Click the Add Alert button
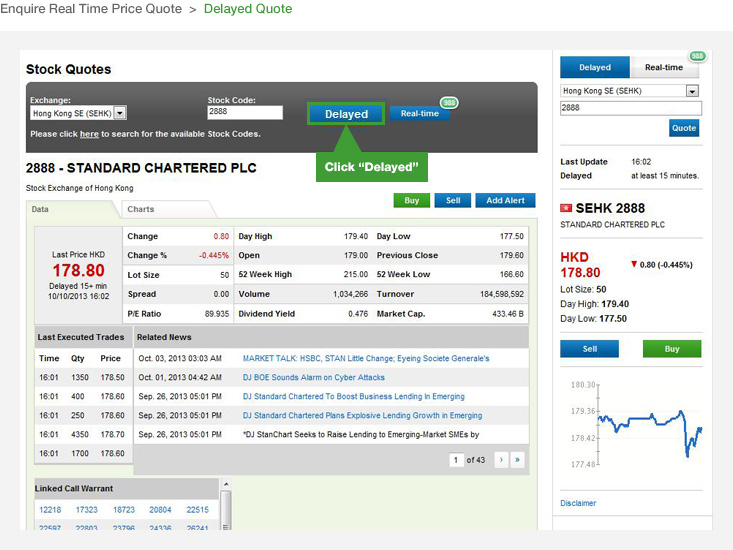Image resolution: width=733 pixels, height=550 pixels. (505, 200)
